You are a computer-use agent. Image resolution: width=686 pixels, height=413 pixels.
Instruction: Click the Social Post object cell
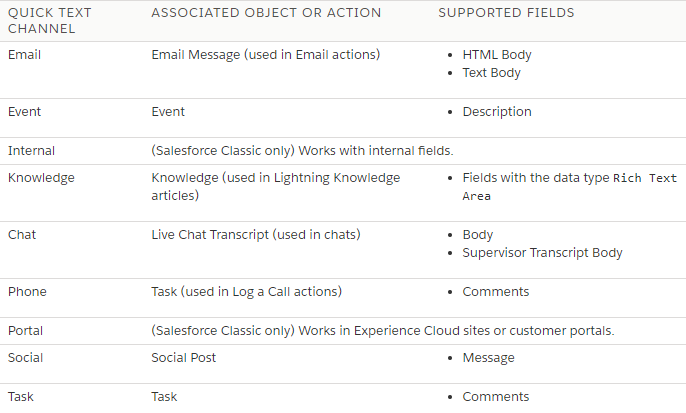click(x=184, y=357)
